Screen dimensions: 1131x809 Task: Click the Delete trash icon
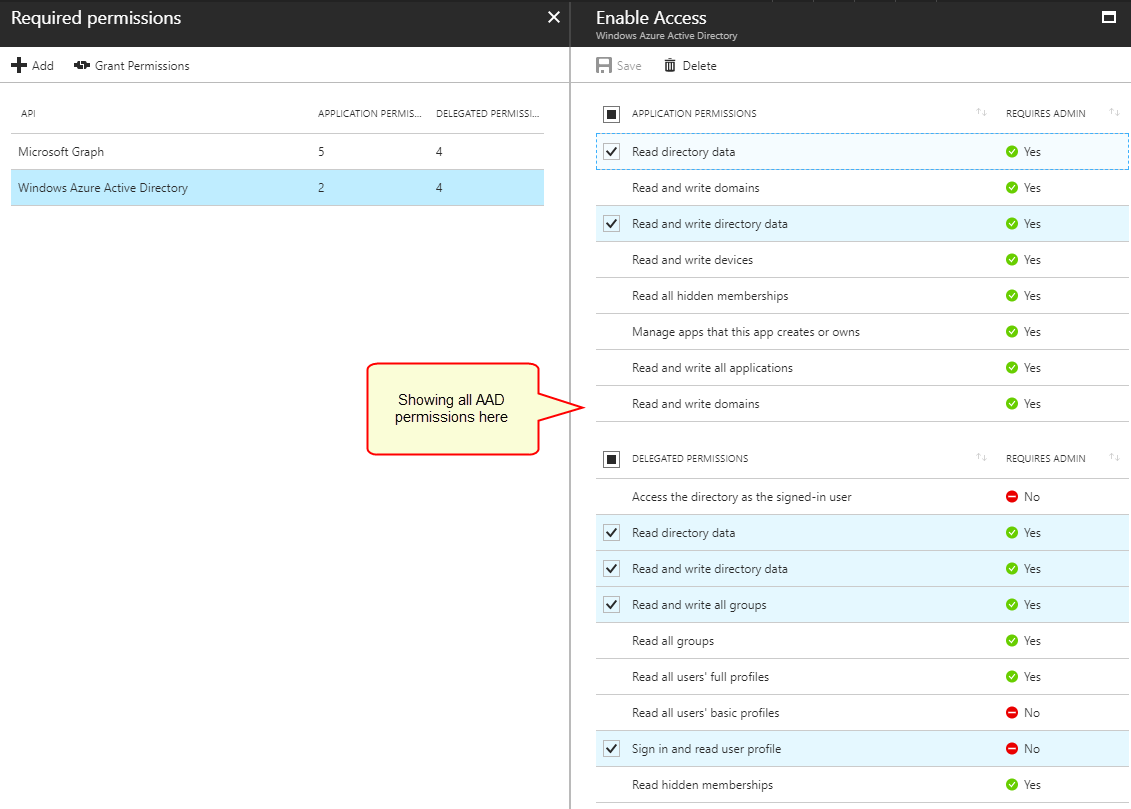pyautogui.click(x=669, y=65)
